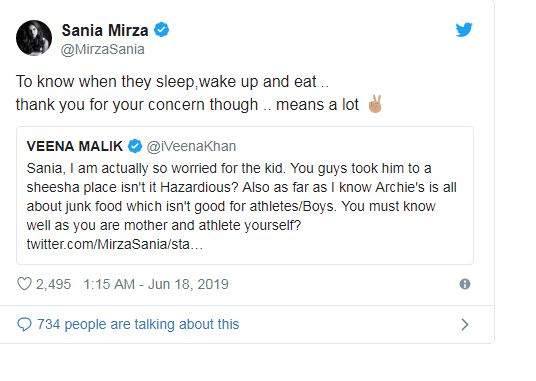Open the 734 people are talking about this link
This screenshot has width=536, height=381.
pos(138,324)
